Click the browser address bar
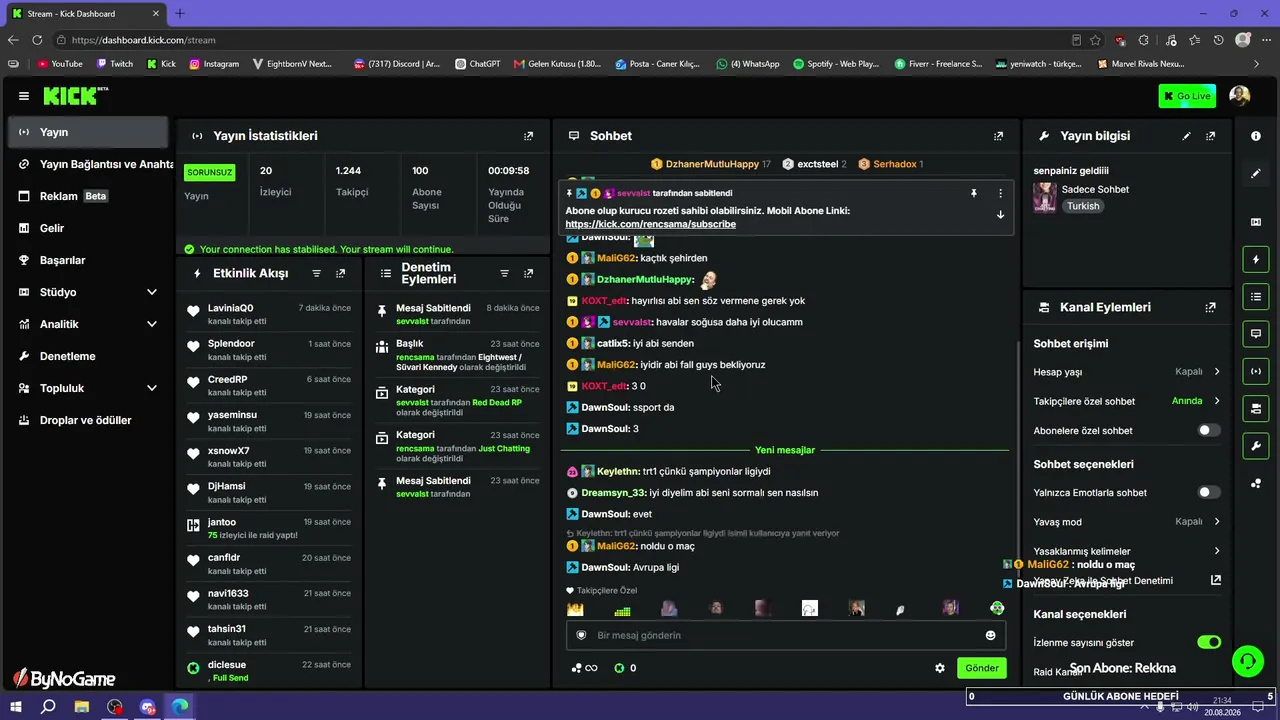 (560, 40)
